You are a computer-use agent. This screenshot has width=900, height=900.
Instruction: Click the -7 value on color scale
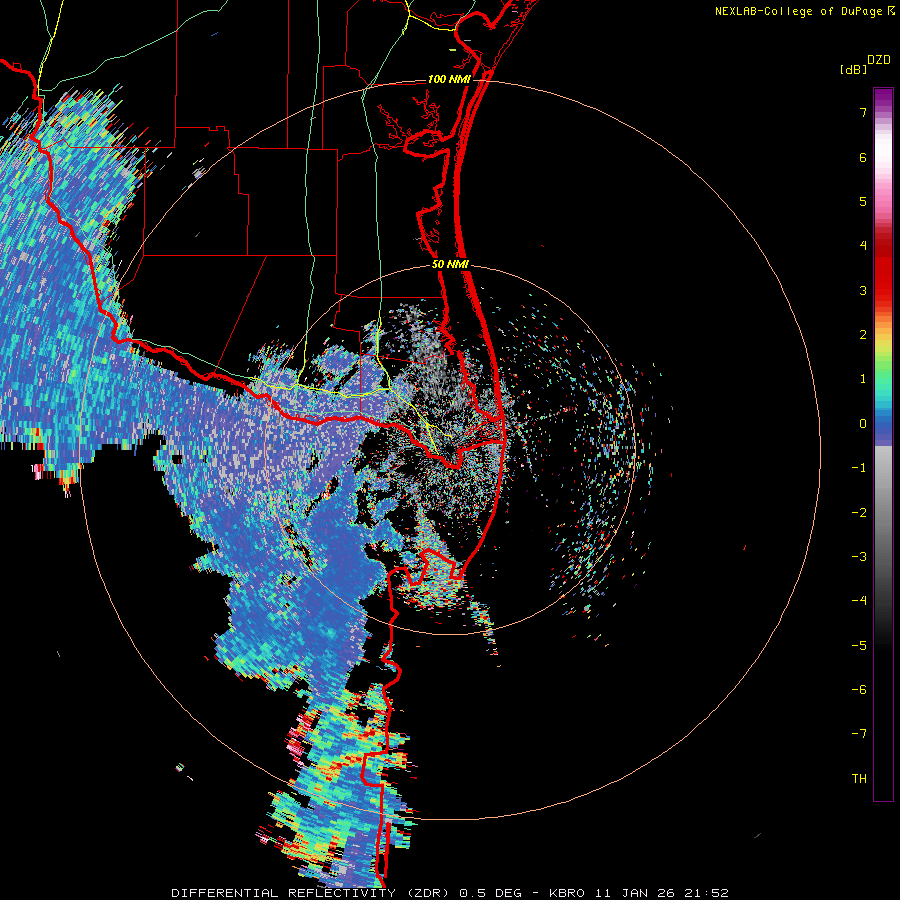tap(859, 734)
